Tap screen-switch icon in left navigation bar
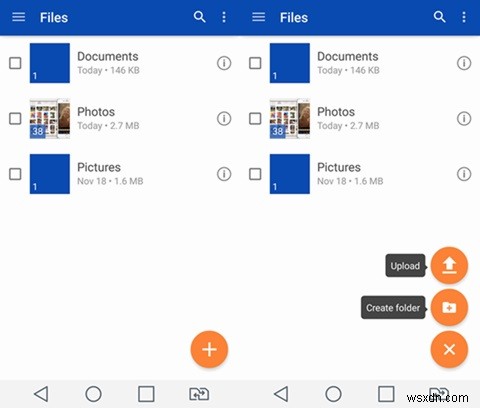 tap(199, 394)
